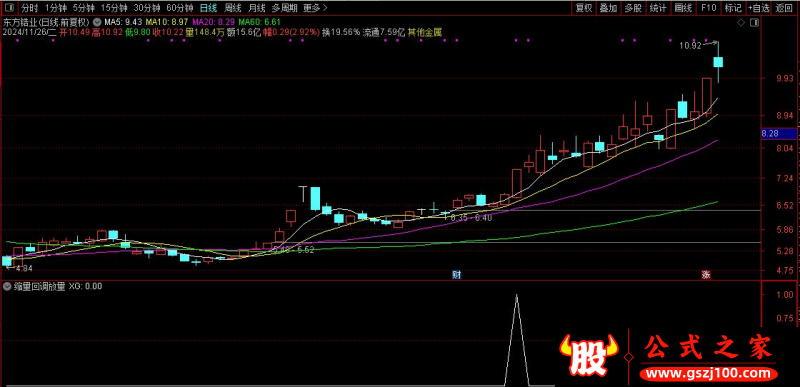The image size is (800, 387).
Task: Switch to the 日线 daily tab
Action: pos(208,8)
